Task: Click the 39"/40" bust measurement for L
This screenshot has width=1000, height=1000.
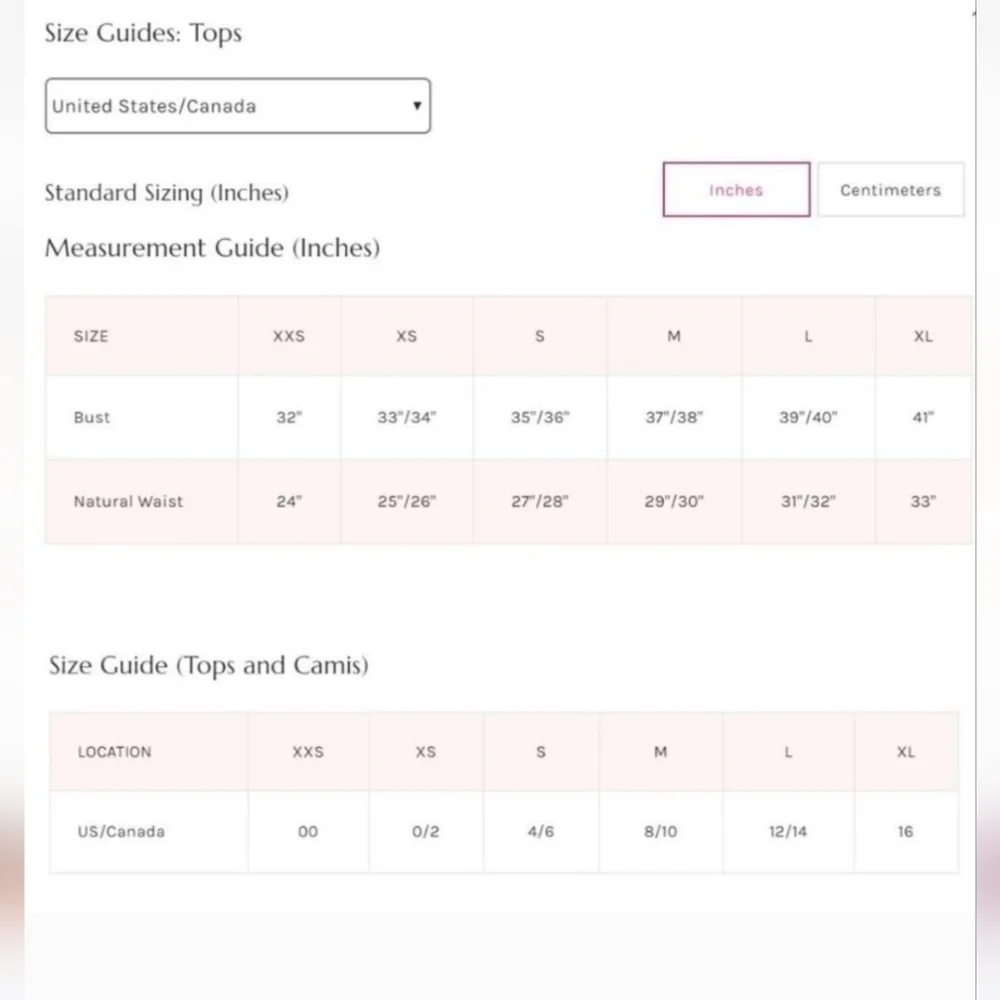Action: click(x=808, y=417)
